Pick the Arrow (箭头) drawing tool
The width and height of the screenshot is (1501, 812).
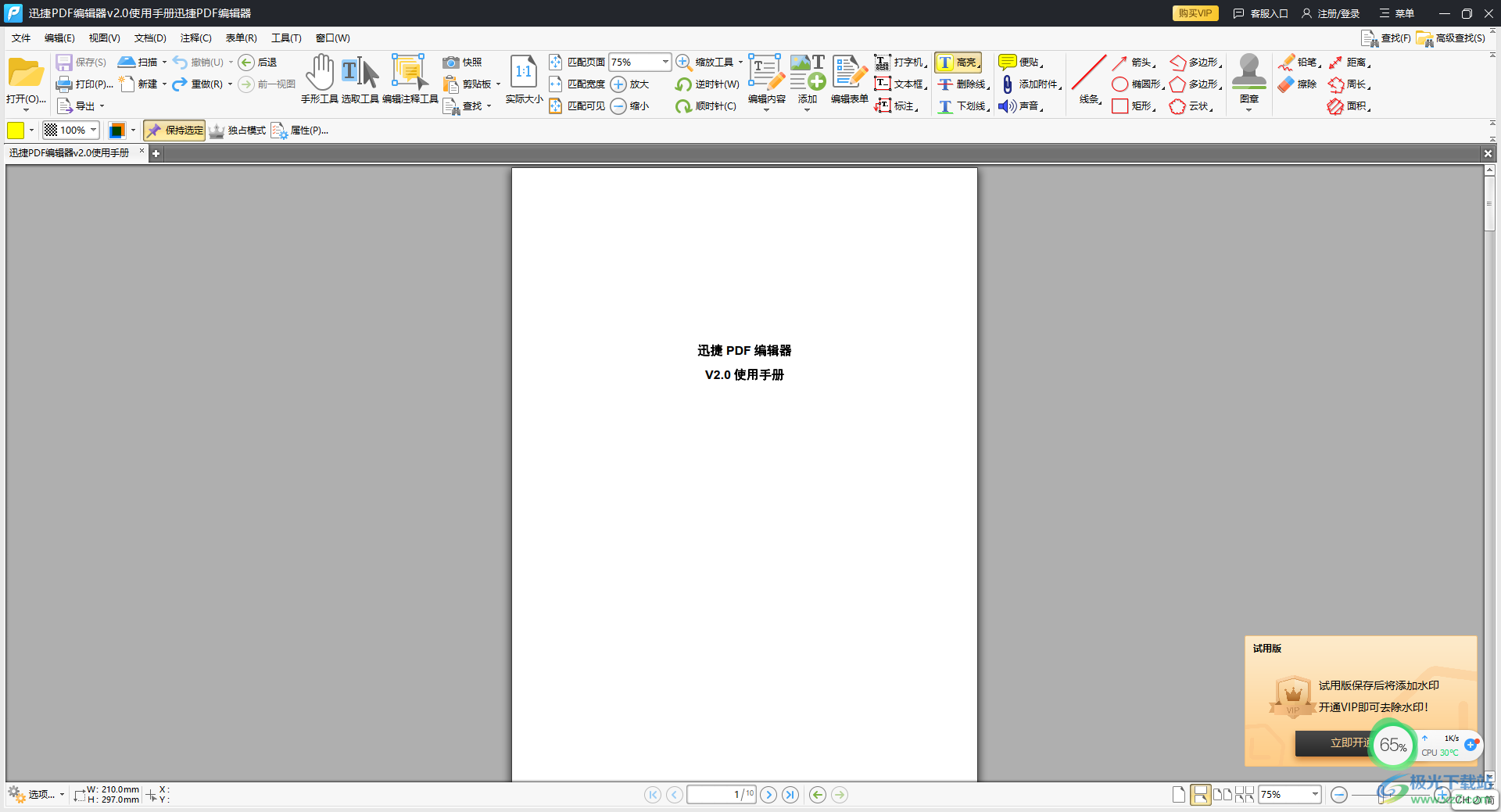1134,63
